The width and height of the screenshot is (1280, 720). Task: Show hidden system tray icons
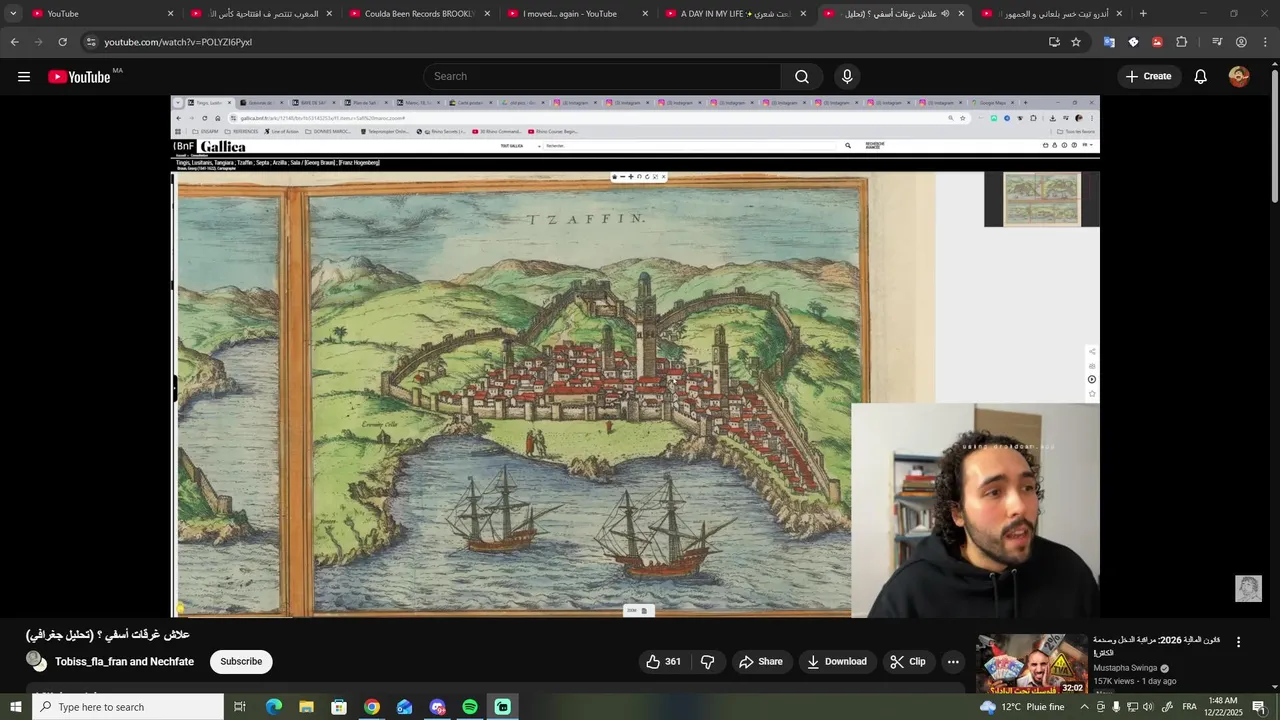1084,707
